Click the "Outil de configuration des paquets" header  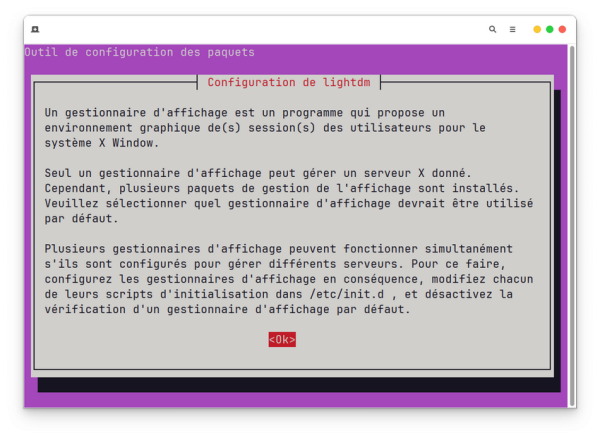140,52
